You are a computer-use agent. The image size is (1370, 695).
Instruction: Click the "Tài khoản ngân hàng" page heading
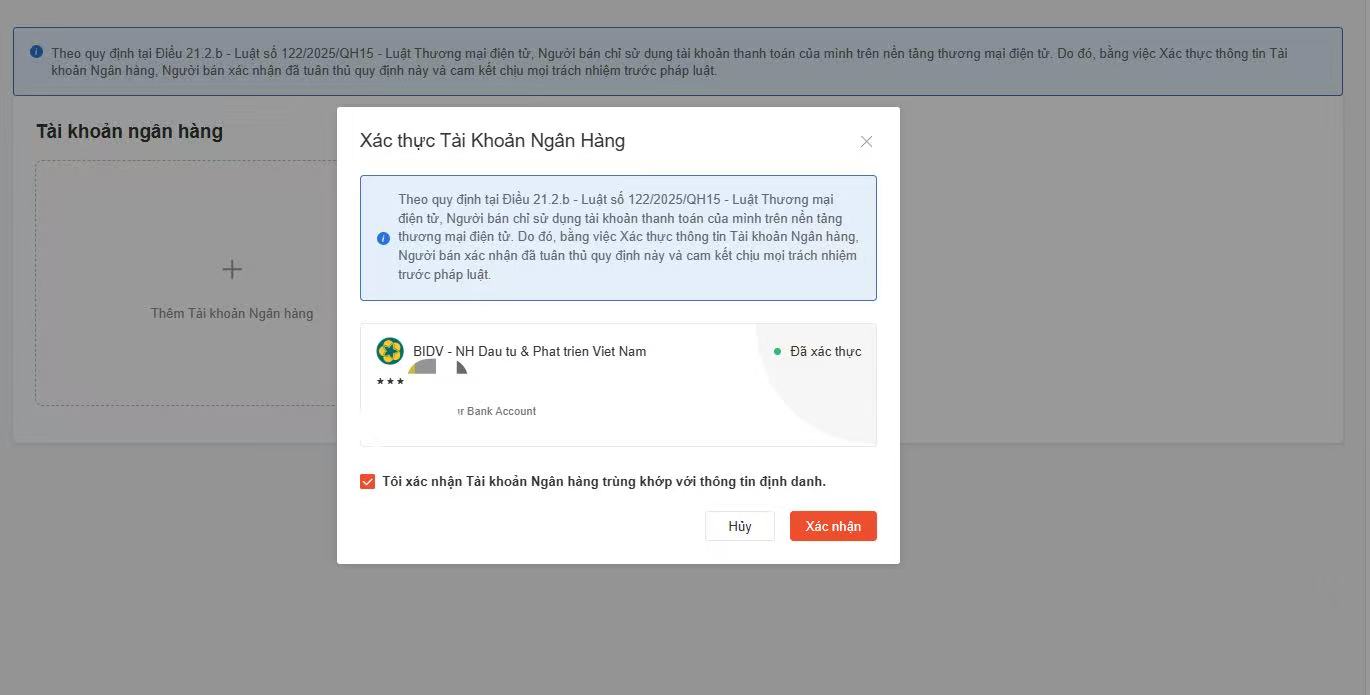tap(130, 131)
